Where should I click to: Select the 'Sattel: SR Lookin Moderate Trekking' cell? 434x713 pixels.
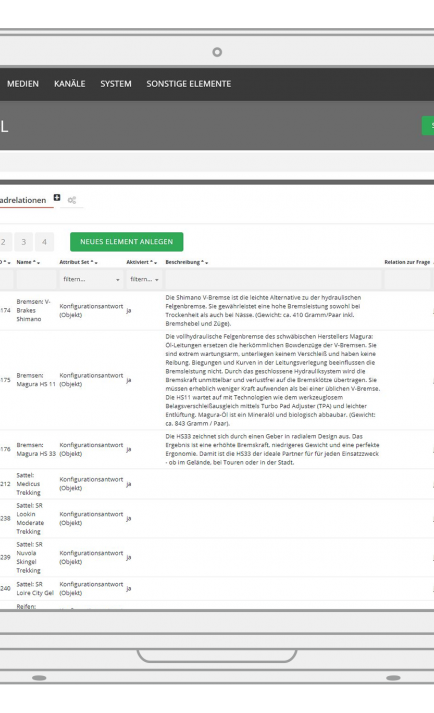30,518
